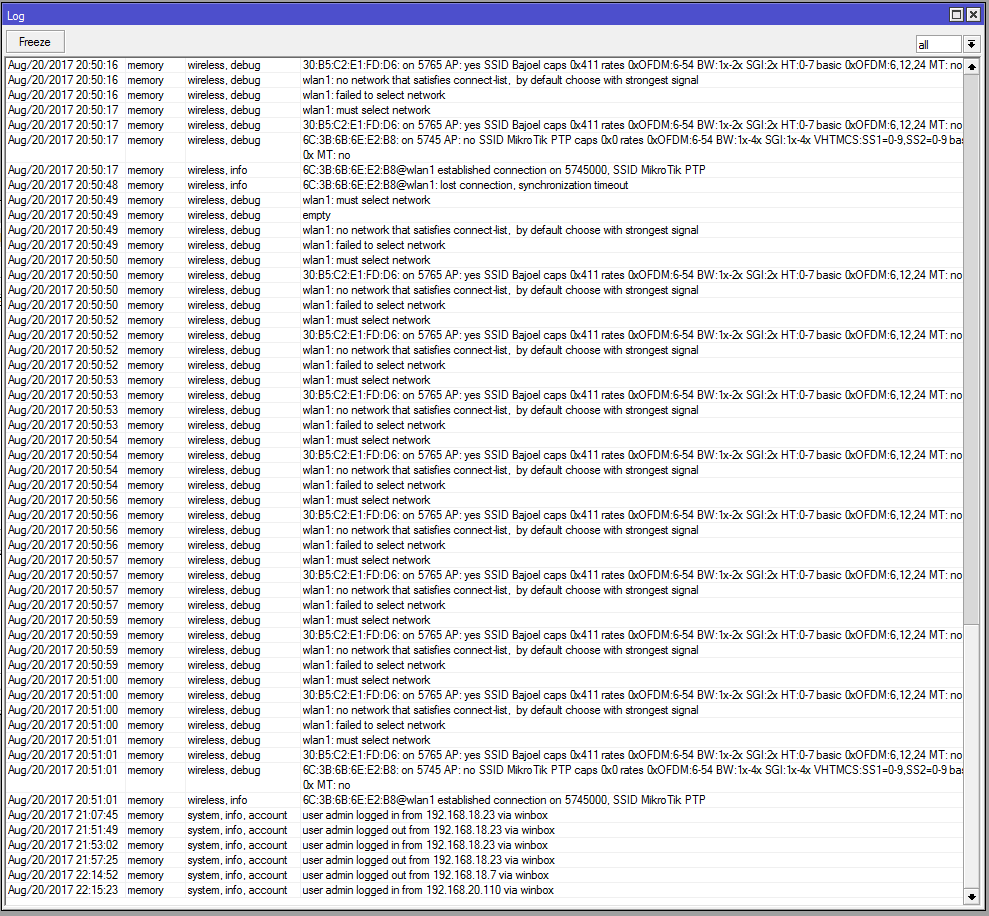Screen dimensions: 989x916
Task: Click 'wireless, info' topic at 20:51:01
Action: [x=217, y=800]
